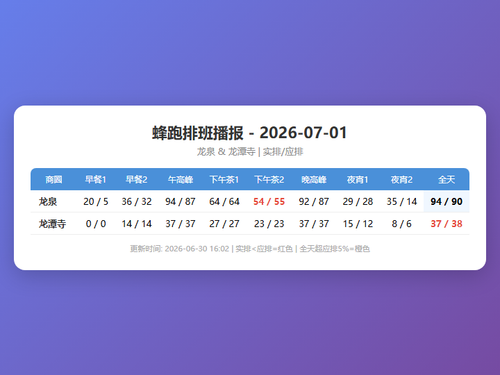Select the 早餐2 column header

pos(136,180)
